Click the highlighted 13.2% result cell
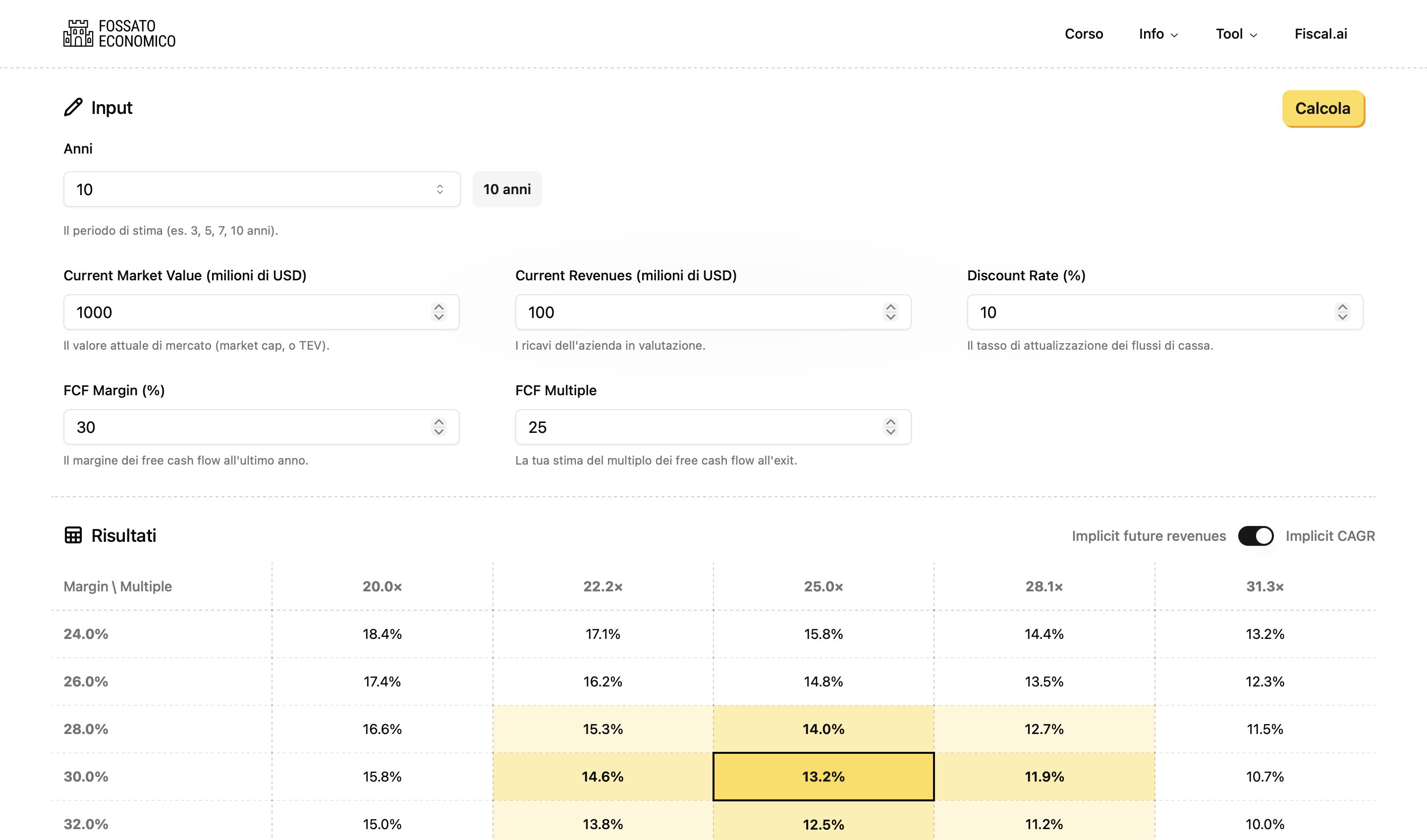Image resolution: width=1427 pixels, height=840 pixels. click(x=823, y=776)
